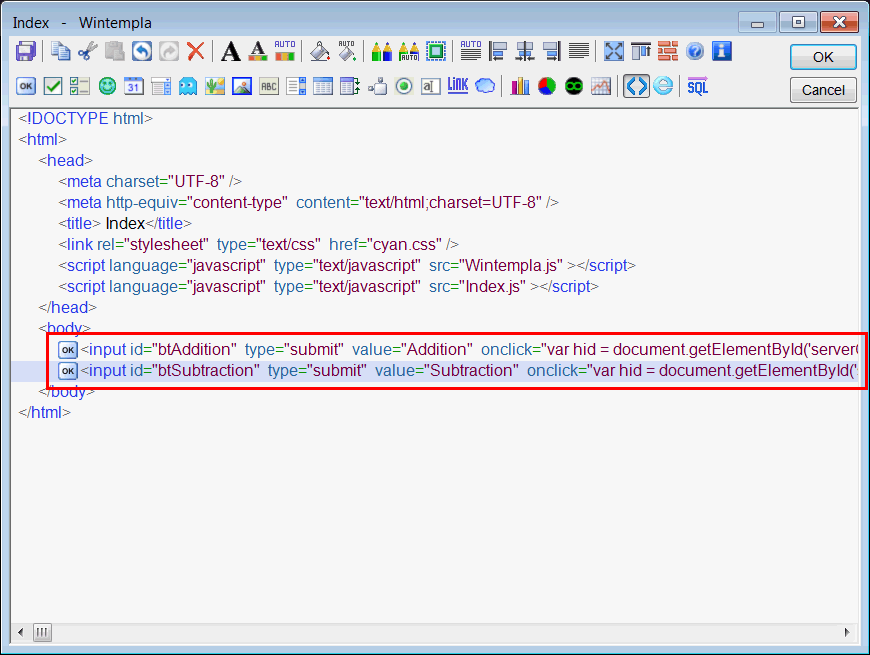870x655 pixels.
Task: Click the Cut scissors icon
Action: (x=87, y=52)
